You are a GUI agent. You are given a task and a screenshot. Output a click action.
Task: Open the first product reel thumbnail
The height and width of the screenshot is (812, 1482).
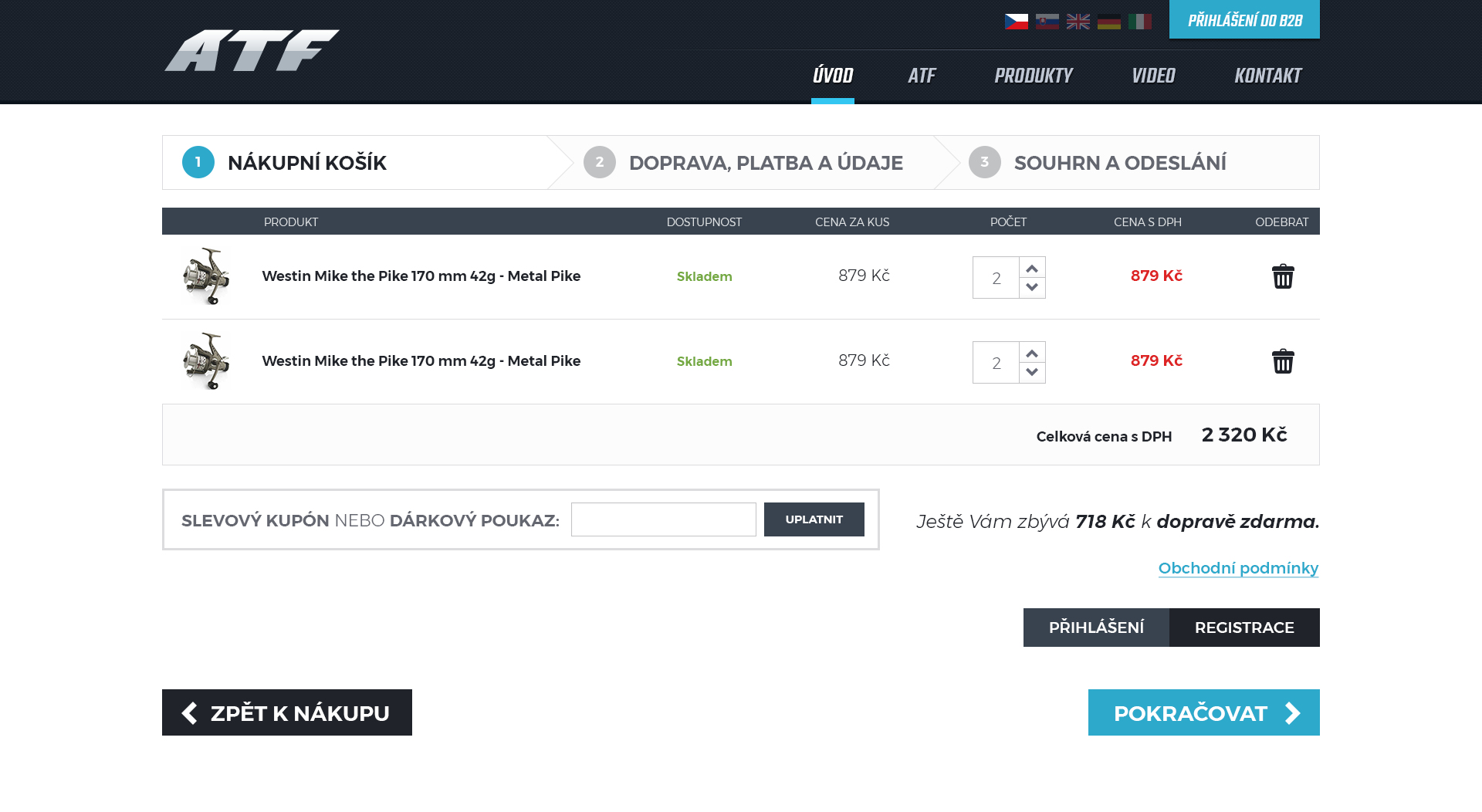pos(206,276)
